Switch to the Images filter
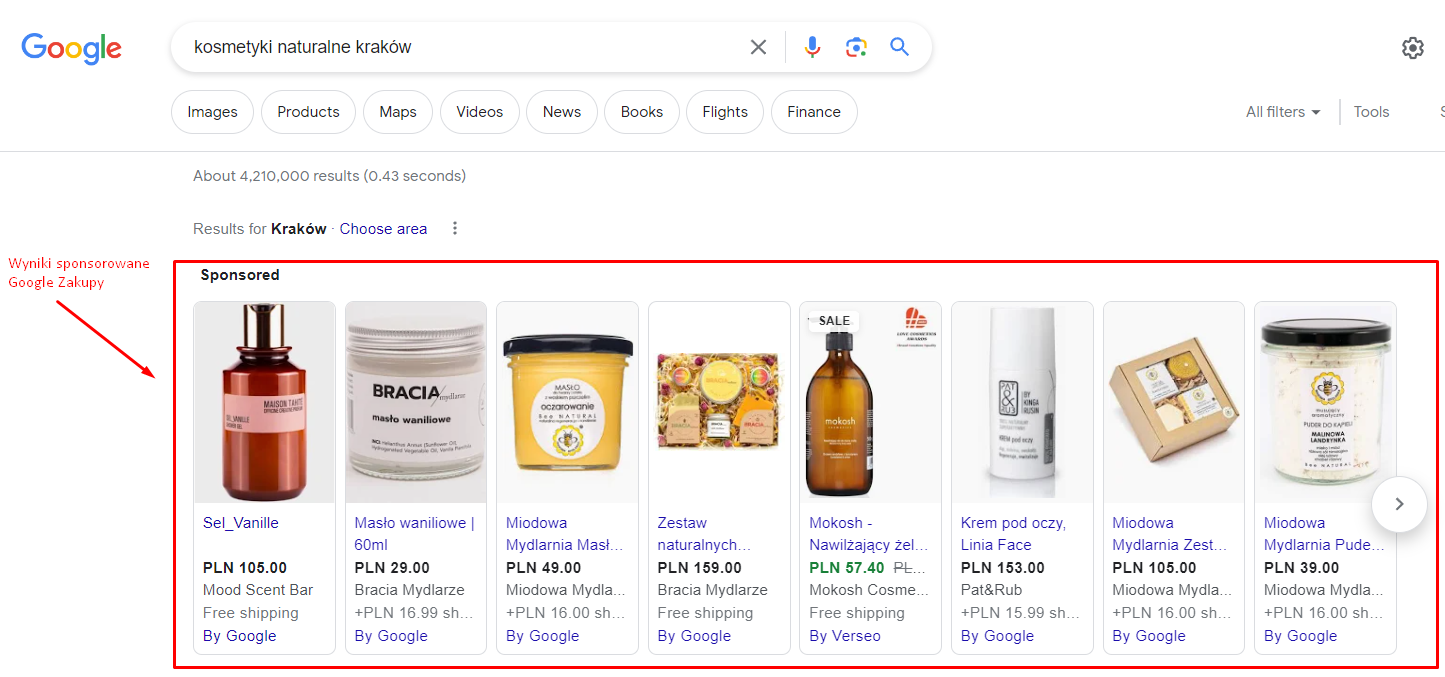 pyautogui.click(x=213, y=112)
